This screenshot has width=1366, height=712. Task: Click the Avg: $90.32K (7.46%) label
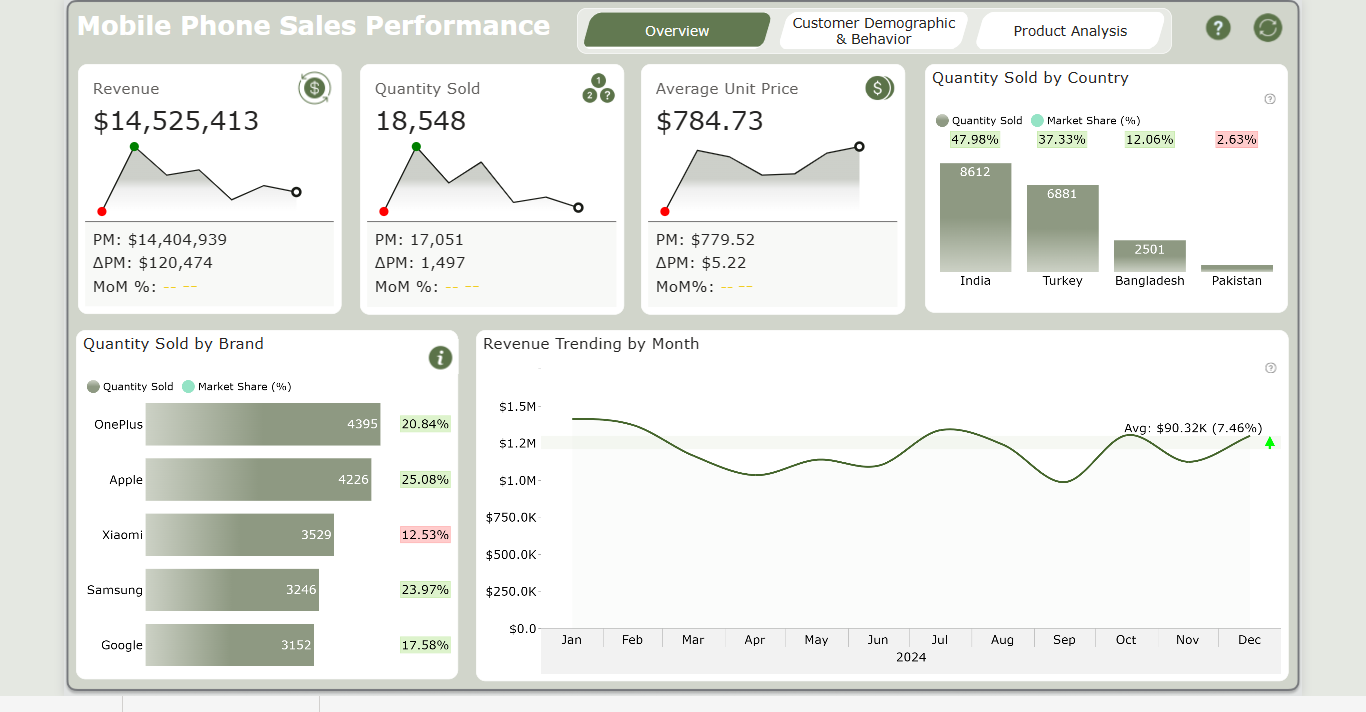pos(1193,428)
